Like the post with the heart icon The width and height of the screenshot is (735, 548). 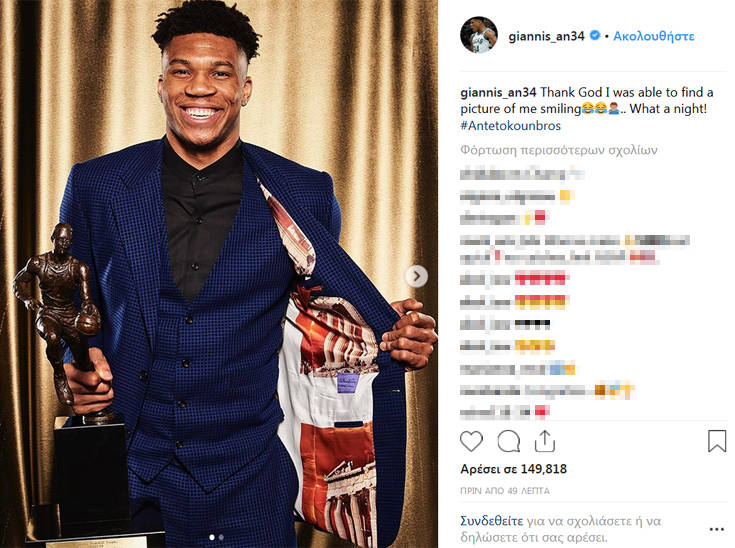(x=471, y=441)
